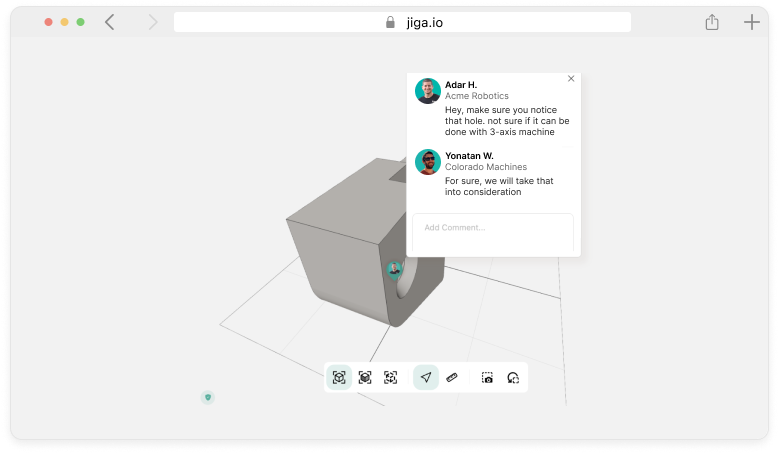The image size is (779, 454).
Task: Reset the view with the rotate icon
Action: (x=513, y=377)
